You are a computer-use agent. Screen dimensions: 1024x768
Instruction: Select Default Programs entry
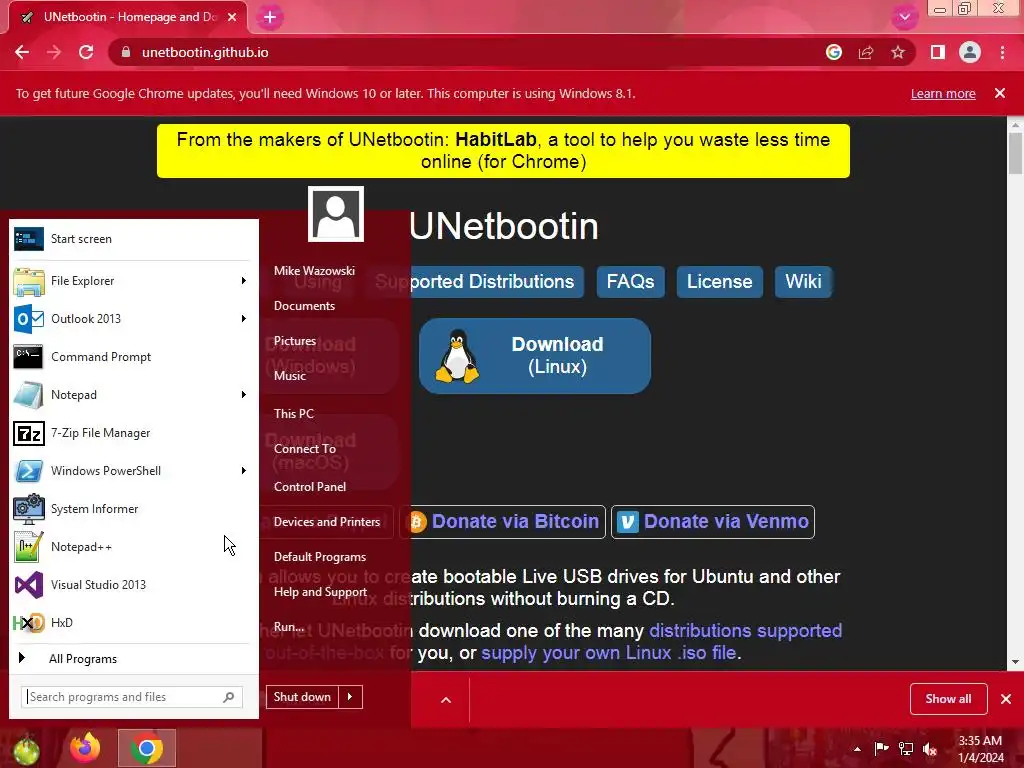pos(320,557)
